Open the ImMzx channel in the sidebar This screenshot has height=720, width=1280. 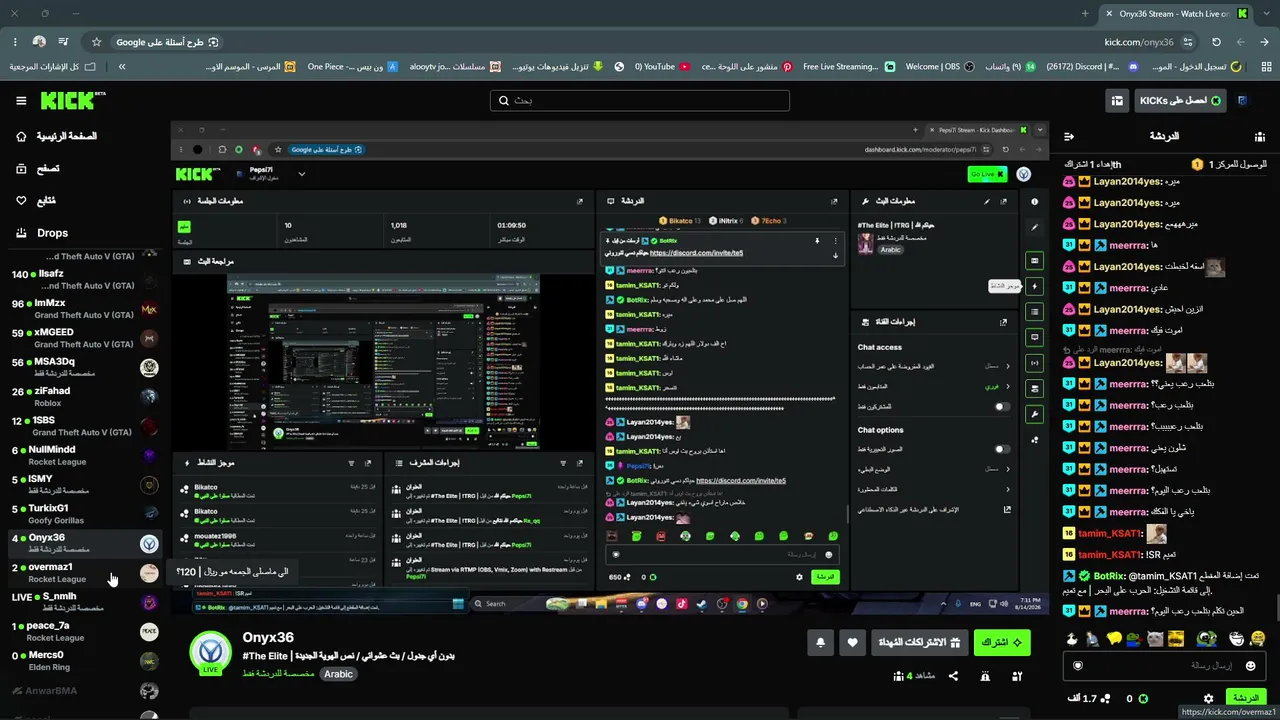tap(82, 308)
